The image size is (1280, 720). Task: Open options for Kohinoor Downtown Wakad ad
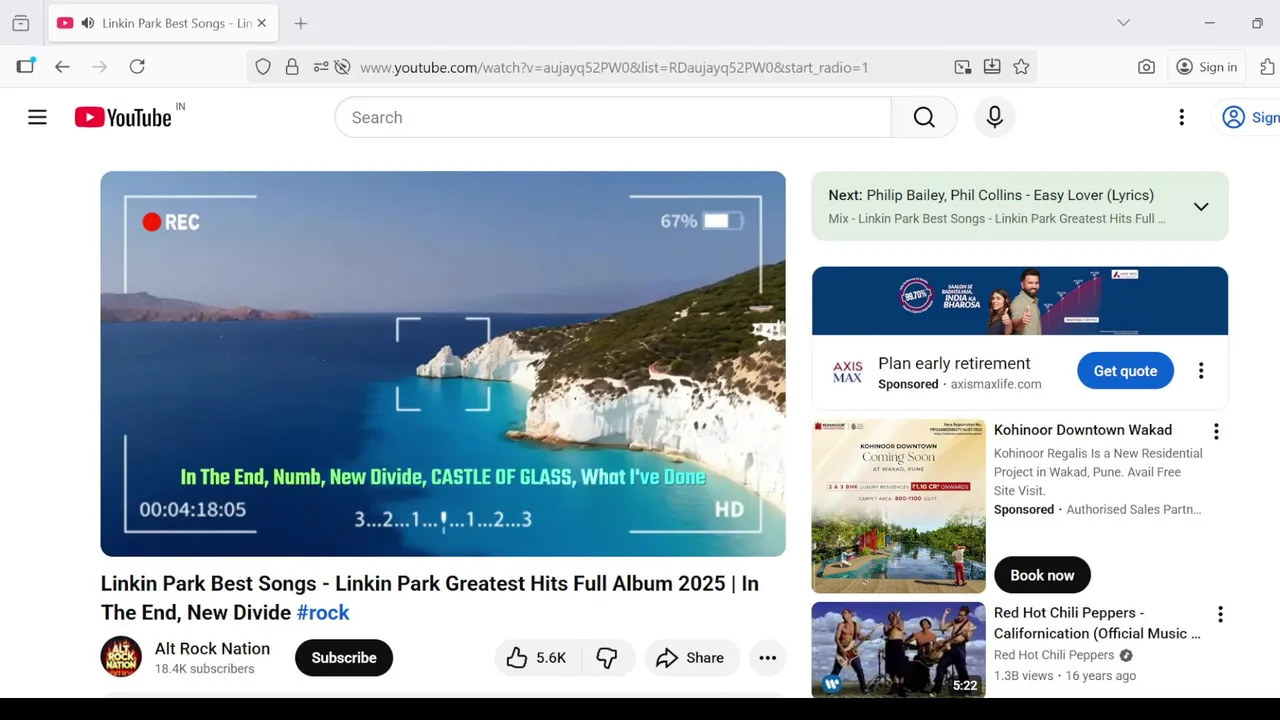pos(1216,432)
